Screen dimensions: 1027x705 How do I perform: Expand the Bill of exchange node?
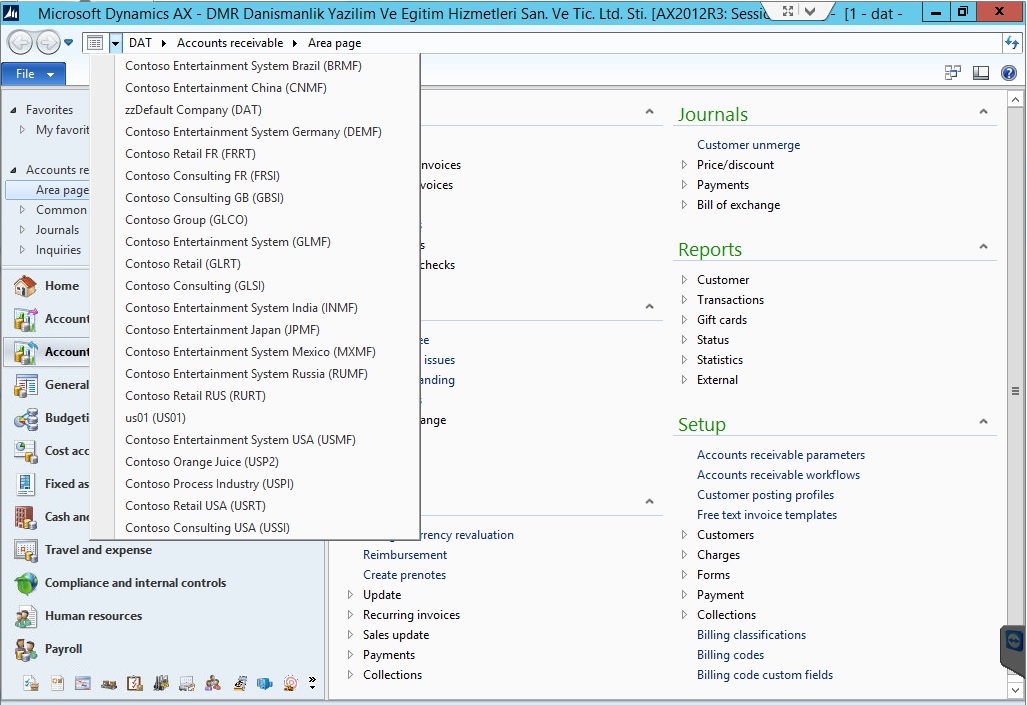[x=684, y=204]
